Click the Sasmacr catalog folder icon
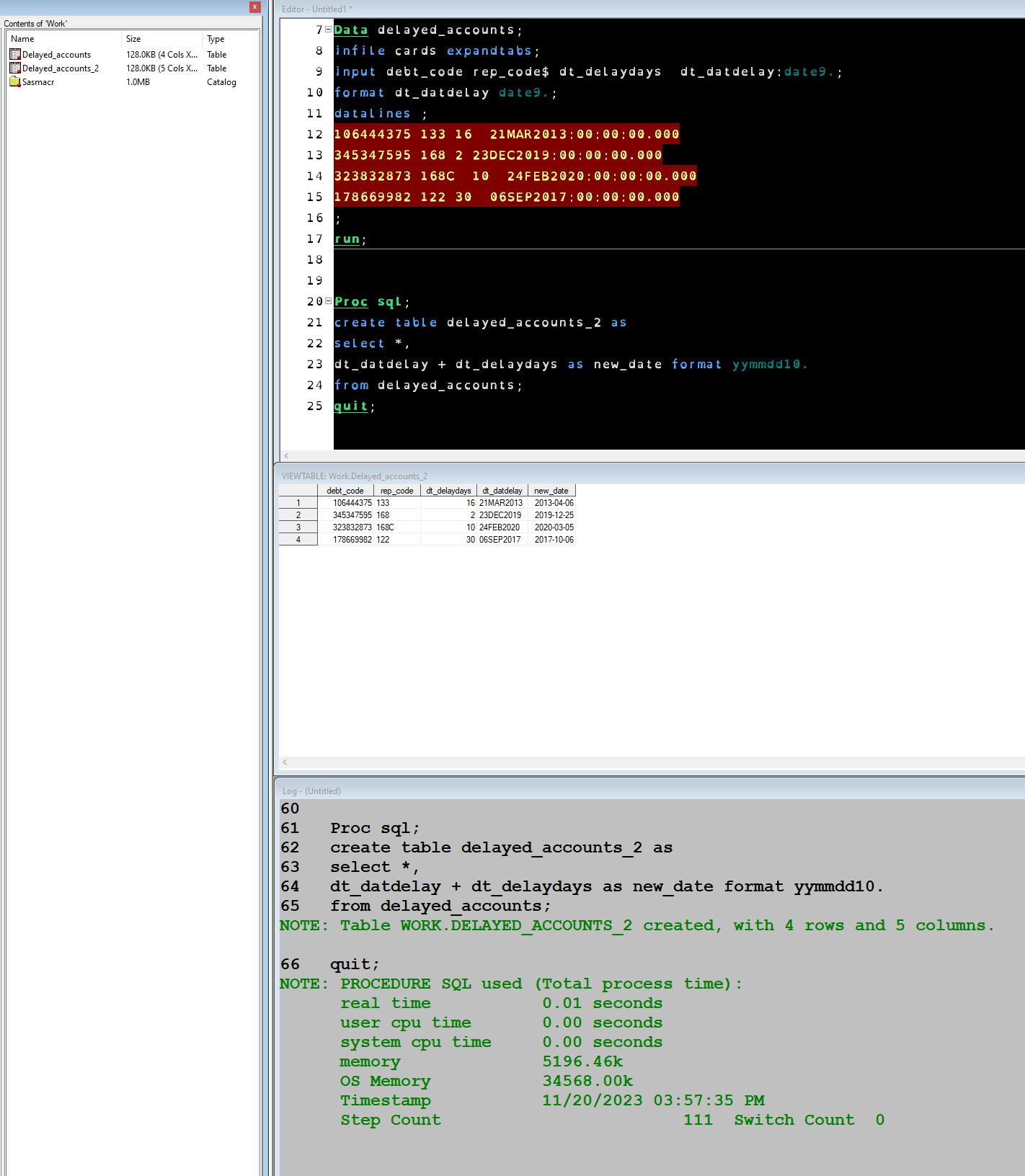1025x1176 pixels. pyautogui.click(x=15, y=82)
